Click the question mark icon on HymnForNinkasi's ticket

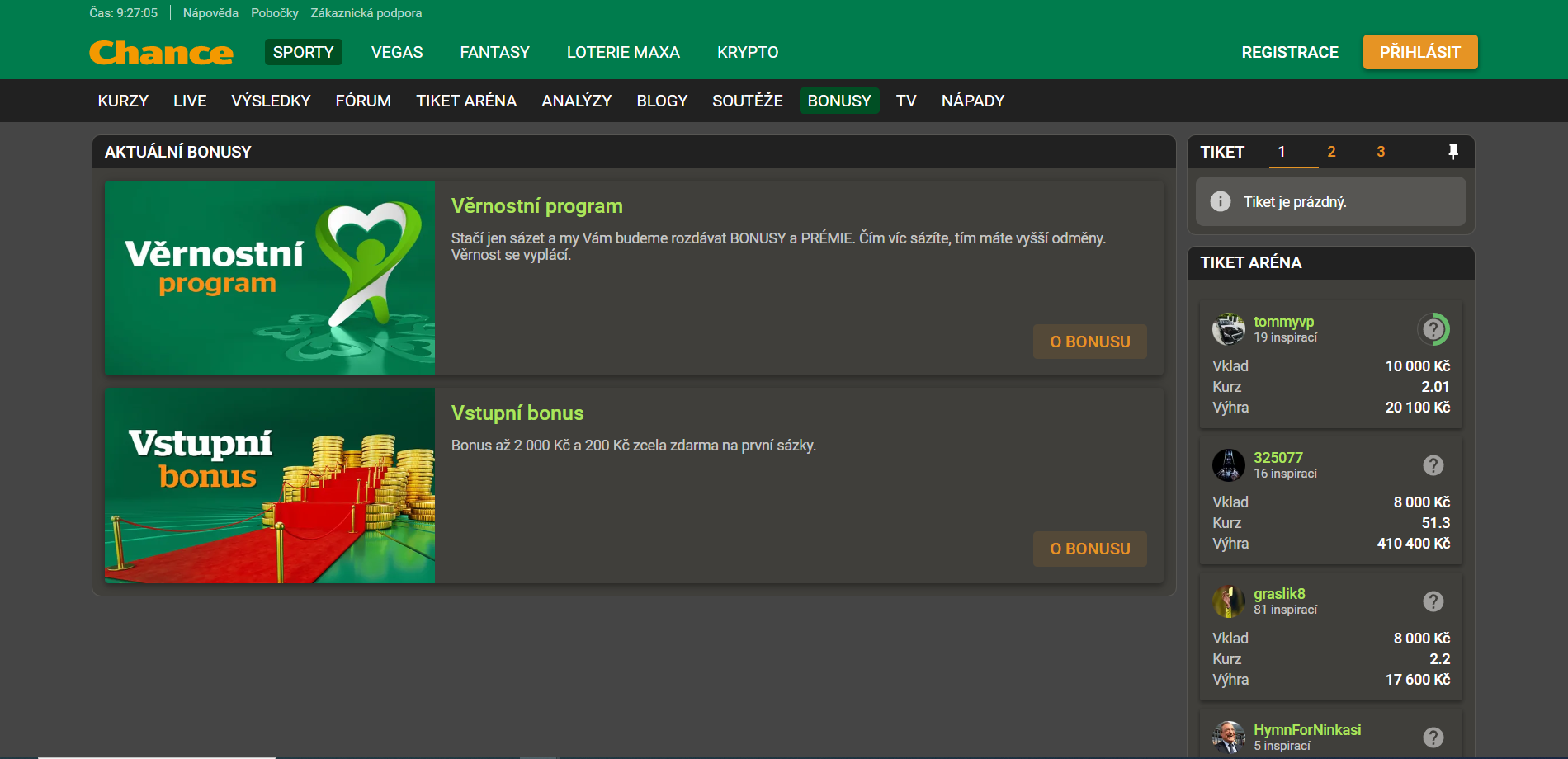[1433, 738]
